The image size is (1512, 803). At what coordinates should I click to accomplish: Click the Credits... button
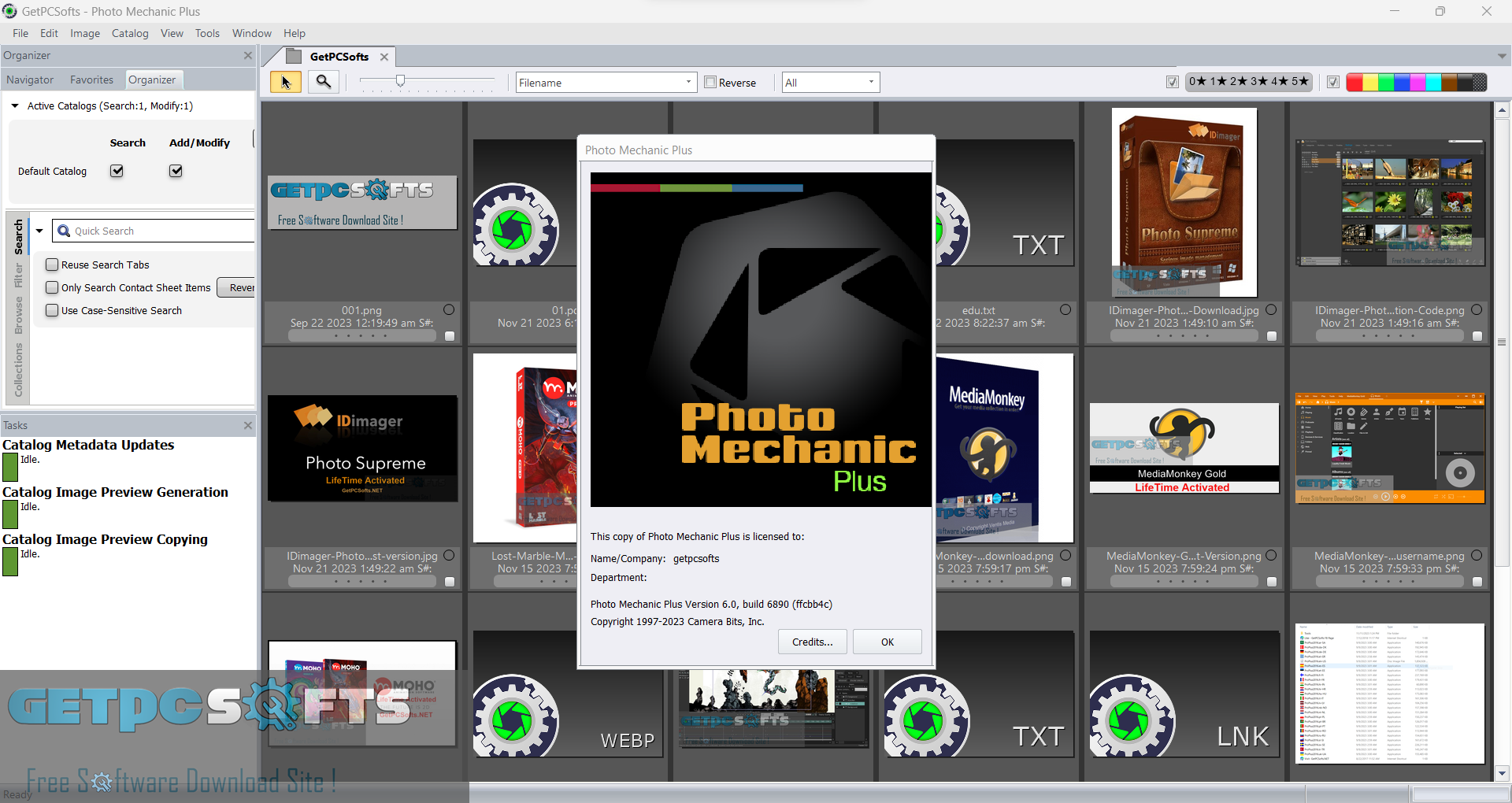point(813,642)
